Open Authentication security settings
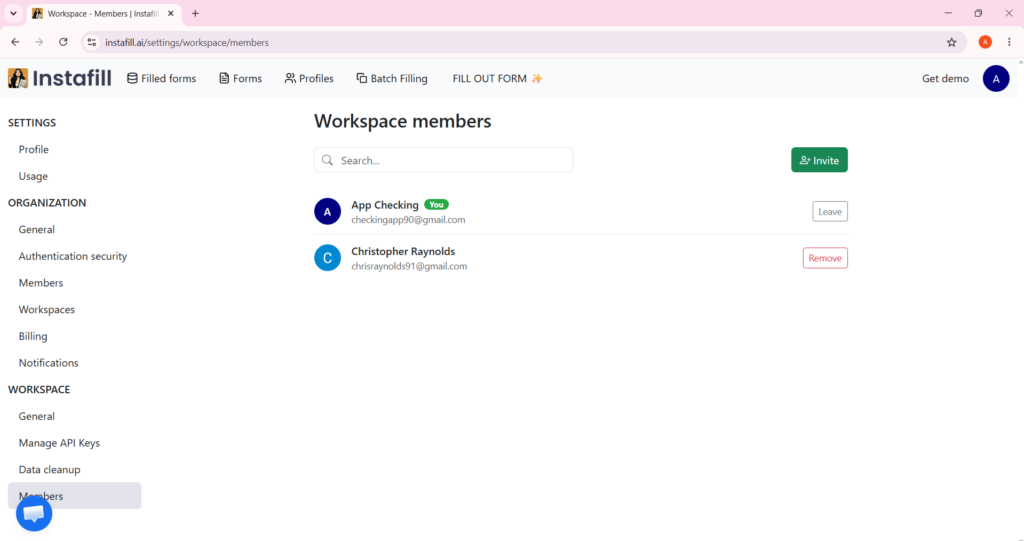Image resolution: width=1024 pixels, height=541 pixels. coord(72,256)
